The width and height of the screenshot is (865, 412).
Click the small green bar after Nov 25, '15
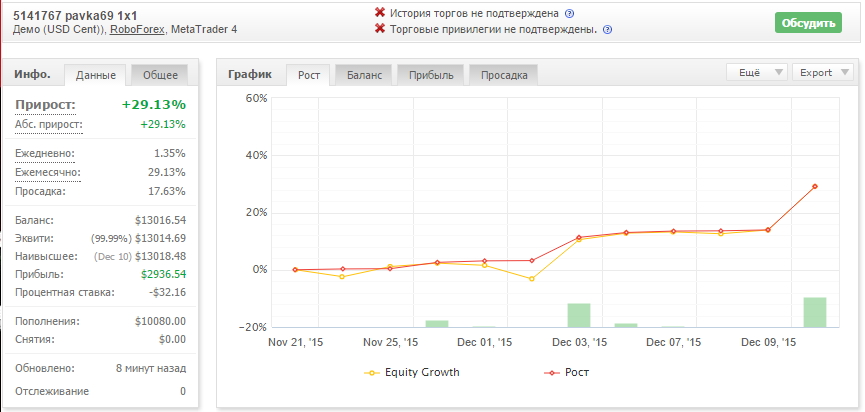pos(437,324)
